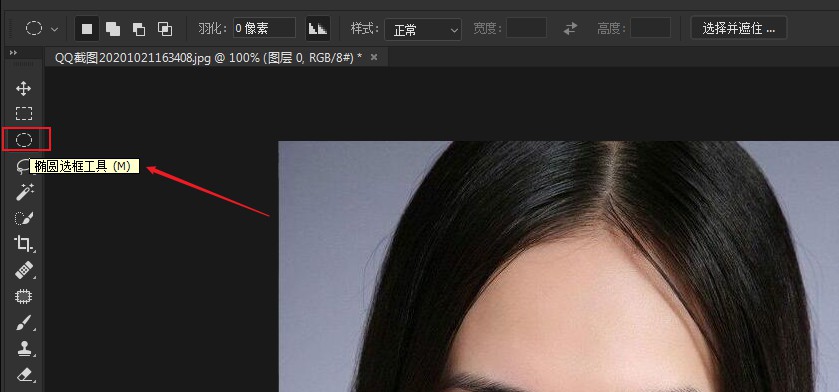
Task: Choose New Selection mode
Action: point(87,29)
